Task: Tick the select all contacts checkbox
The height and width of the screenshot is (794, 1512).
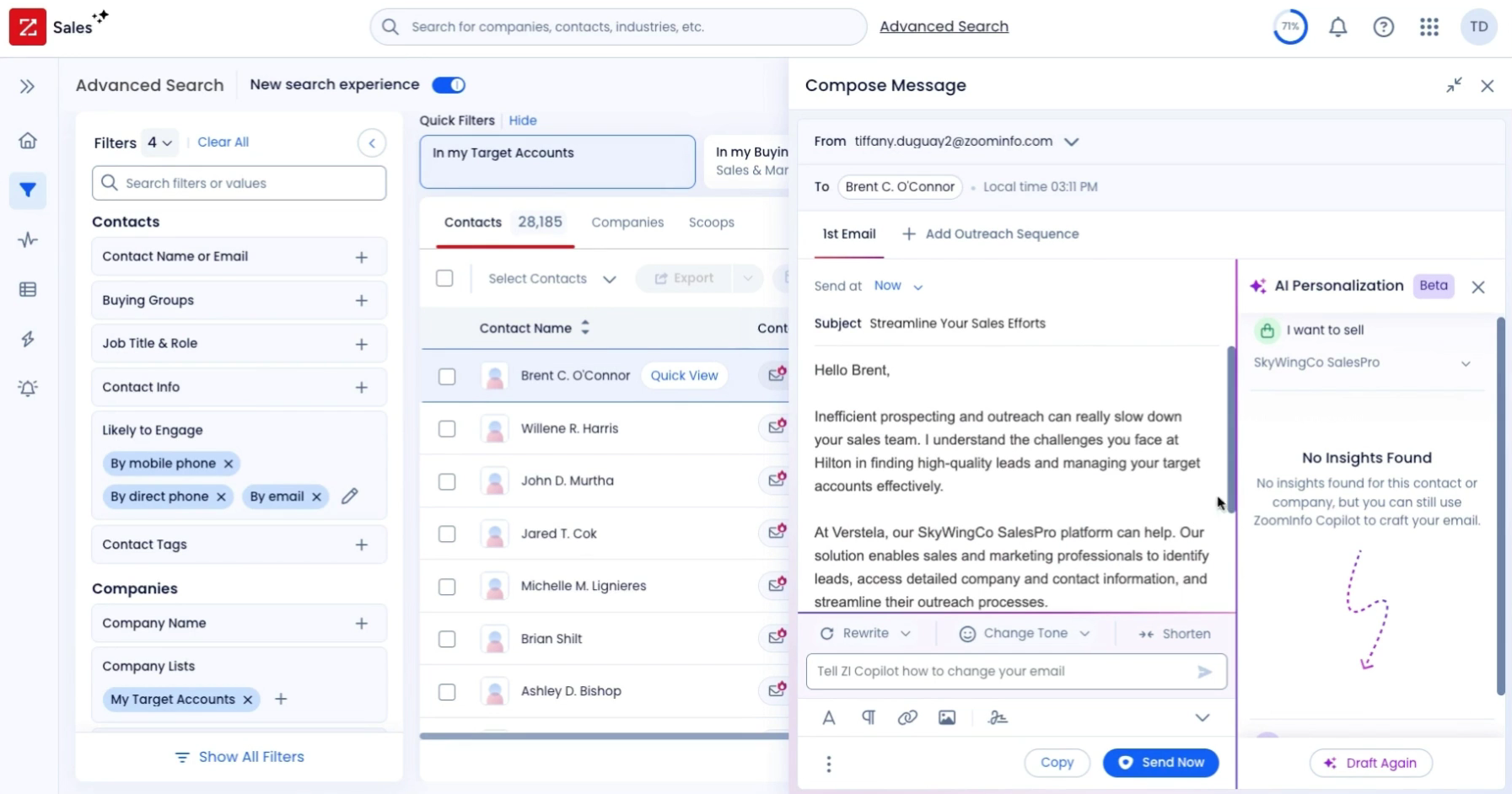Action: (444, 278)
